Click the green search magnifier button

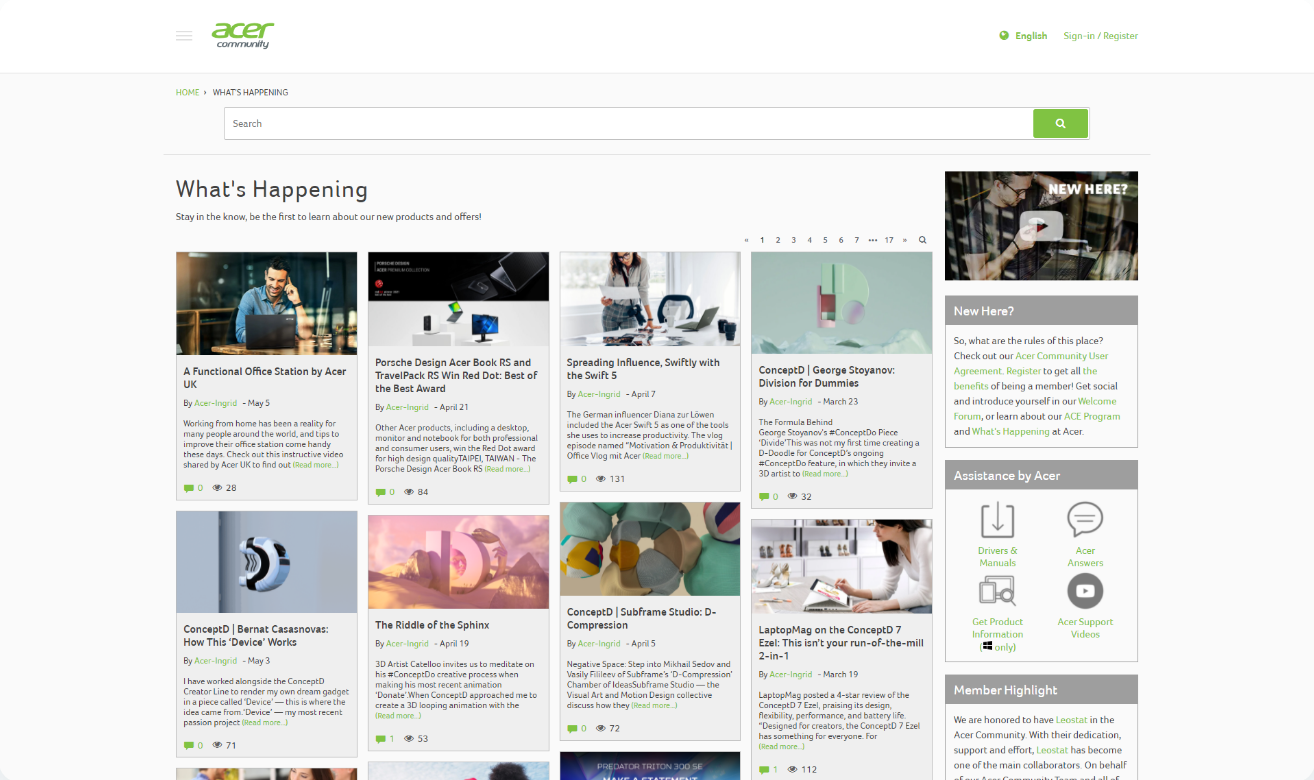click(1060, 124)
